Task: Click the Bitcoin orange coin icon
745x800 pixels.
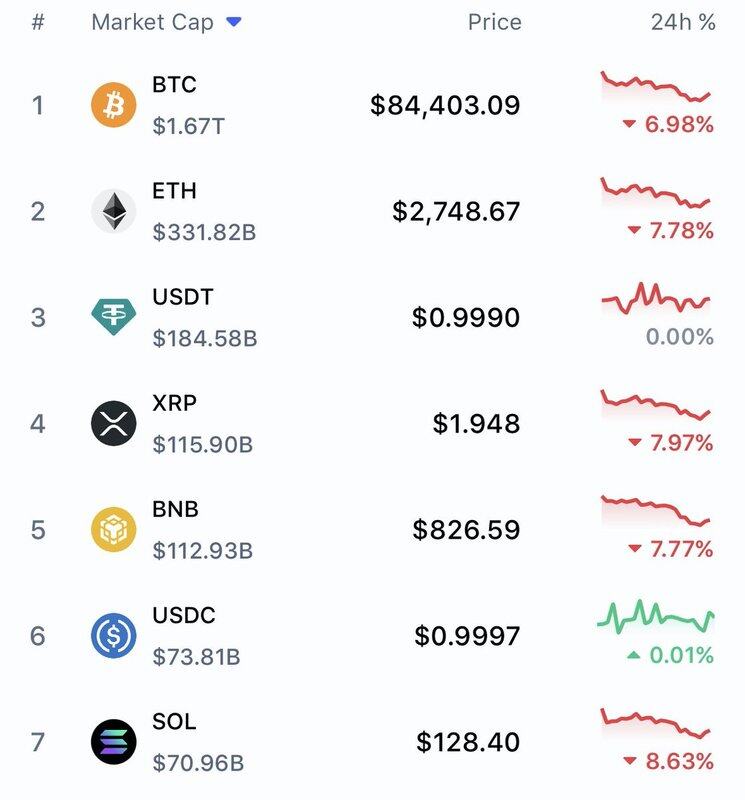Action: (113, 105)
